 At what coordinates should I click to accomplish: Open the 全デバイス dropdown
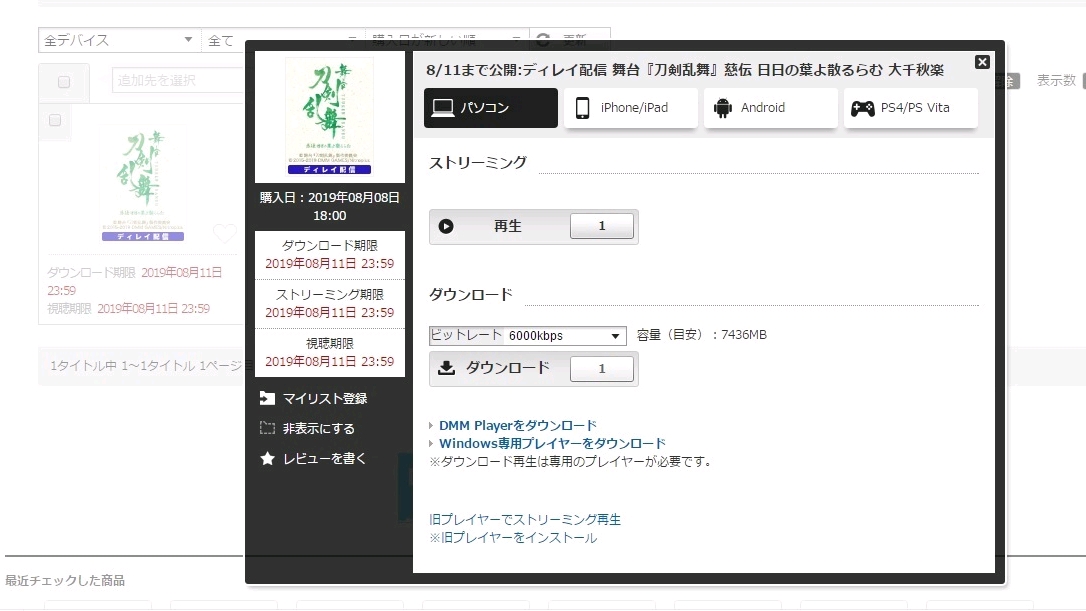pos(119,40)
